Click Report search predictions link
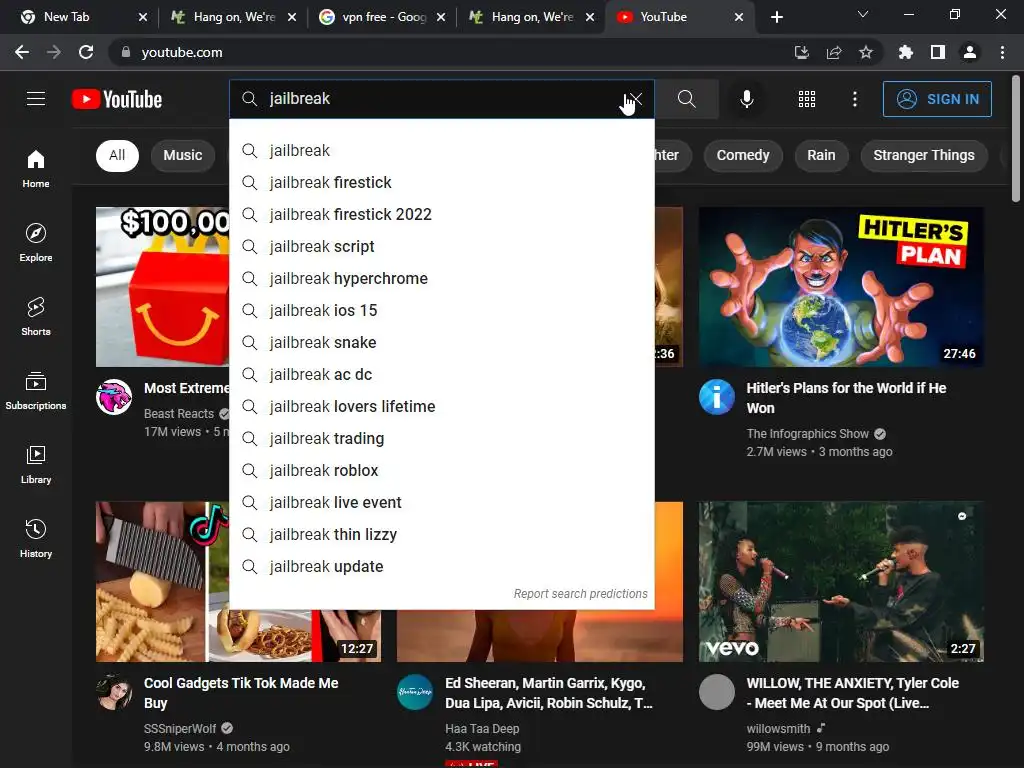 tap(580, 594)
